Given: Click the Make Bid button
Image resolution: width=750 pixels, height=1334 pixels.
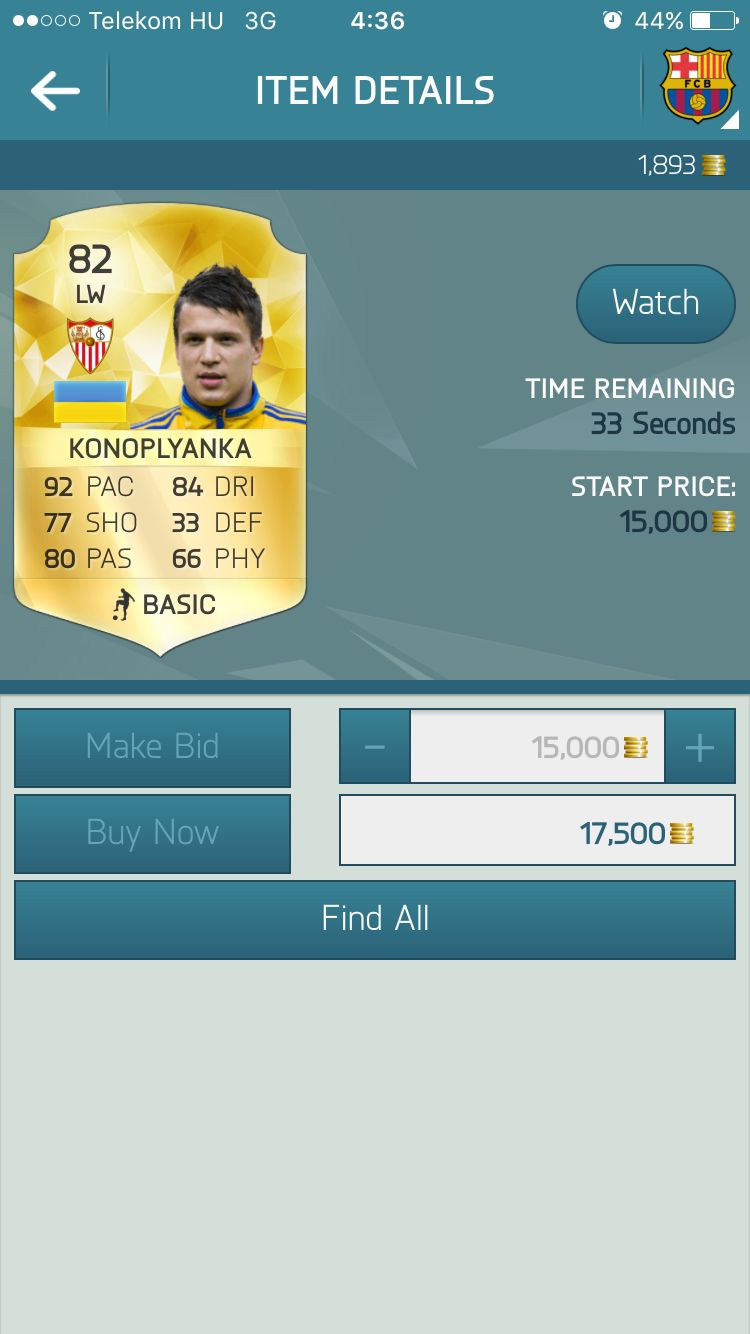Looking at the screenshot, I should 152,747.
